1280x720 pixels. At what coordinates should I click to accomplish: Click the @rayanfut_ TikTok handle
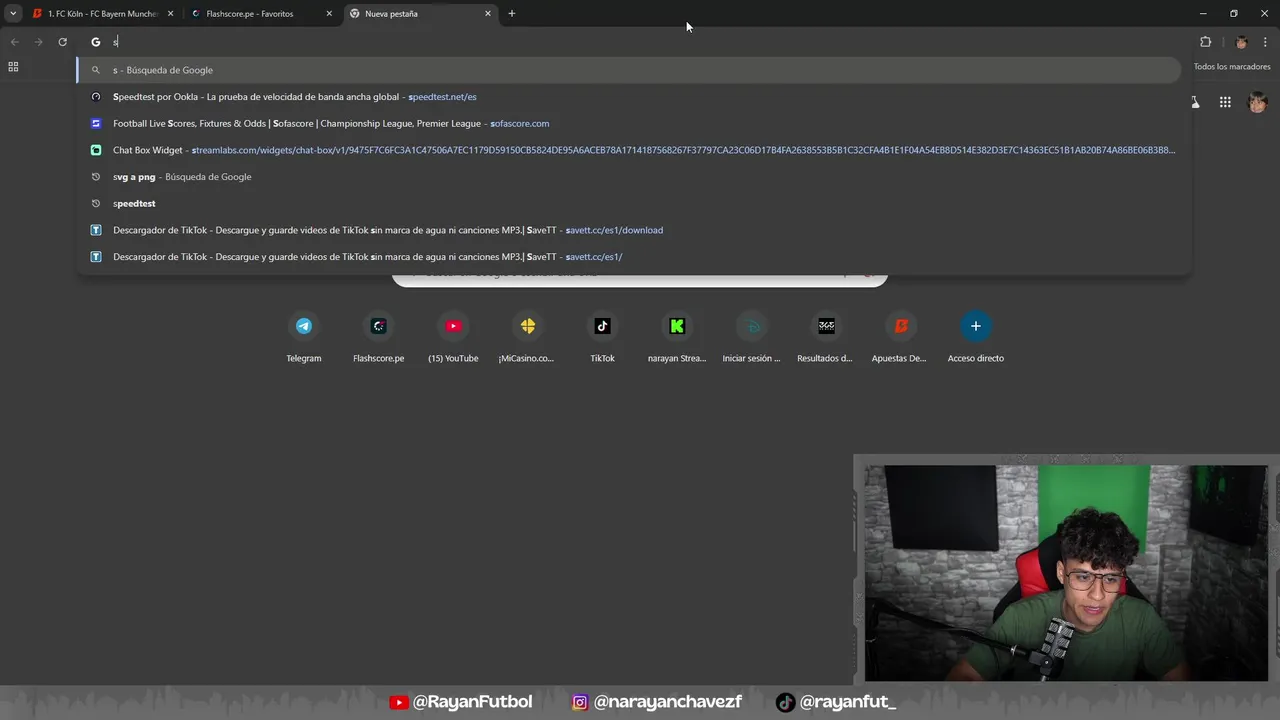click(x=836, y=702)
